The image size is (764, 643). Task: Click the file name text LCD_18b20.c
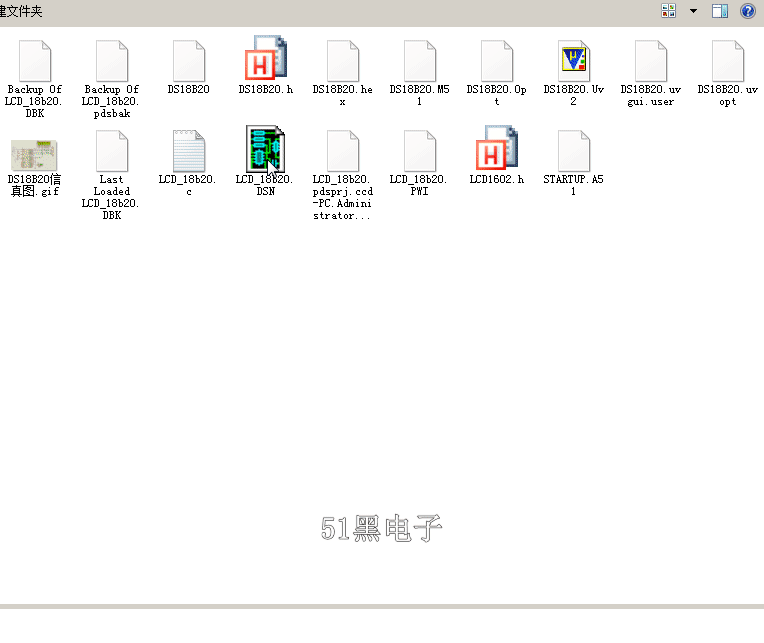click(188, 185)
